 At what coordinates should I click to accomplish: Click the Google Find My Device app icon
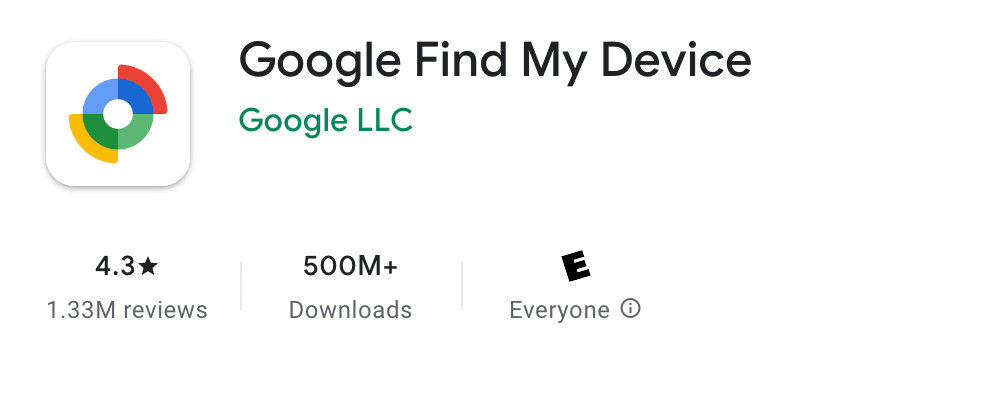coord(118,114)
